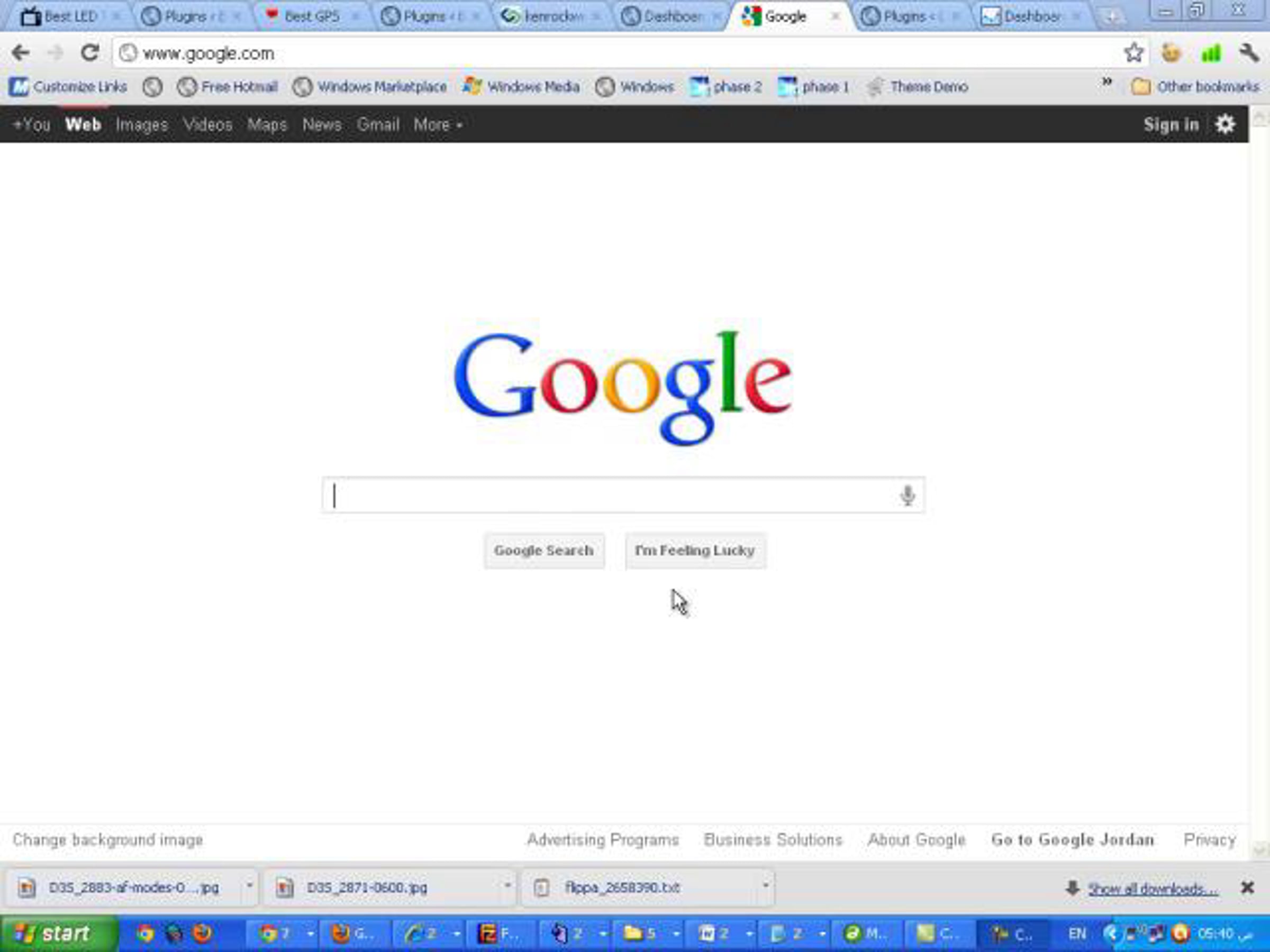Open the Advertising Programs link
This screenshot has height=952, width=1270.
point(603,840)
